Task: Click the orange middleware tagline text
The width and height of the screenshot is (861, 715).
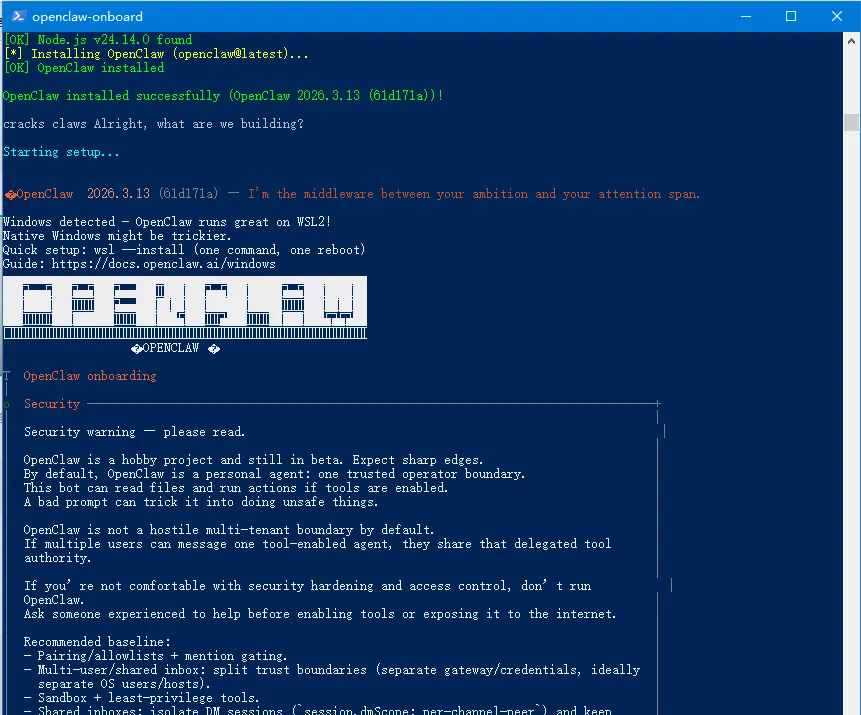Action: pos(474,194)
